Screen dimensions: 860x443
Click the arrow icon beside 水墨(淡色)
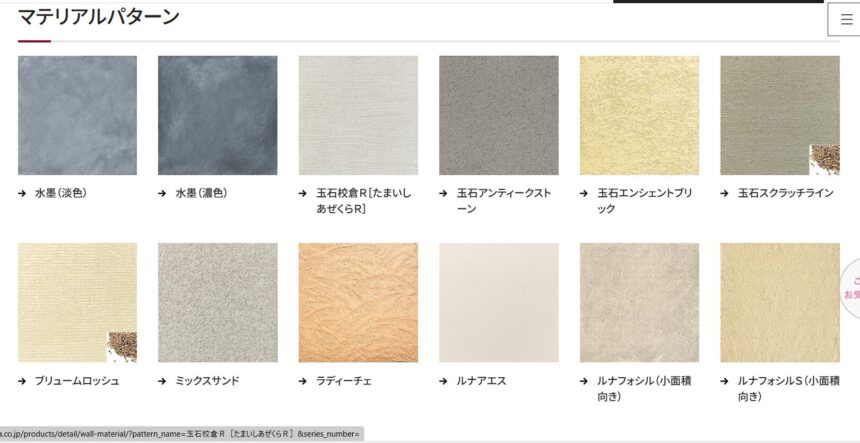click(x=22, y=193)
